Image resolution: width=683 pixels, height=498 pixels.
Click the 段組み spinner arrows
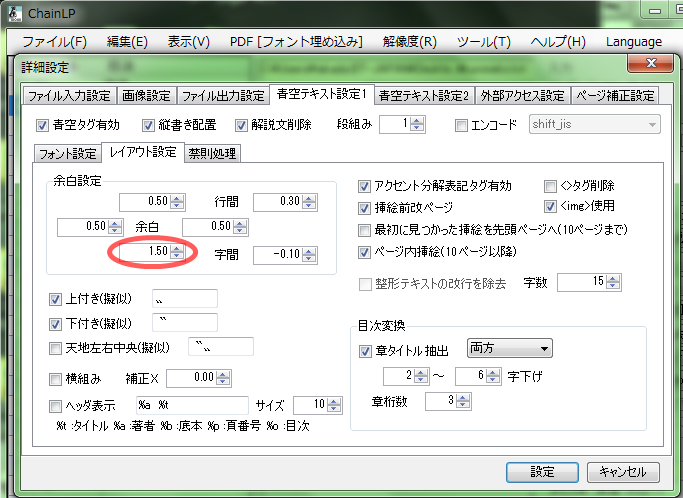point(417,124)
